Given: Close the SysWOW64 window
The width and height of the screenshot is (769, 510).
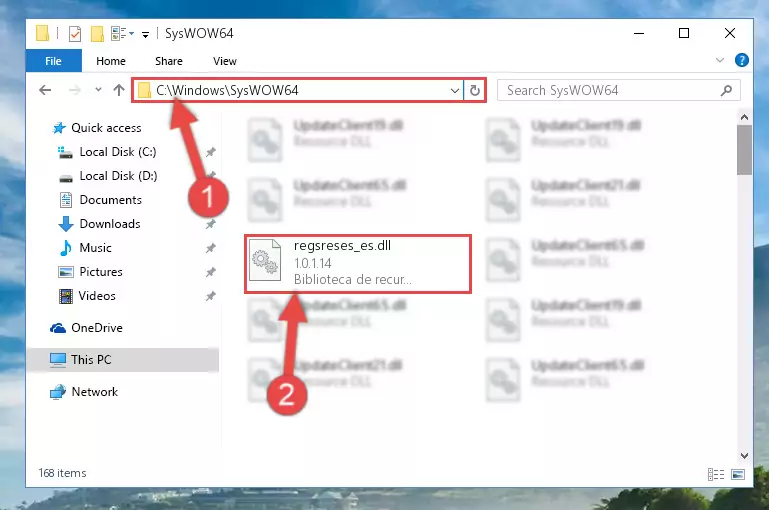Looking at the screenshot, I should pos(730,33).
